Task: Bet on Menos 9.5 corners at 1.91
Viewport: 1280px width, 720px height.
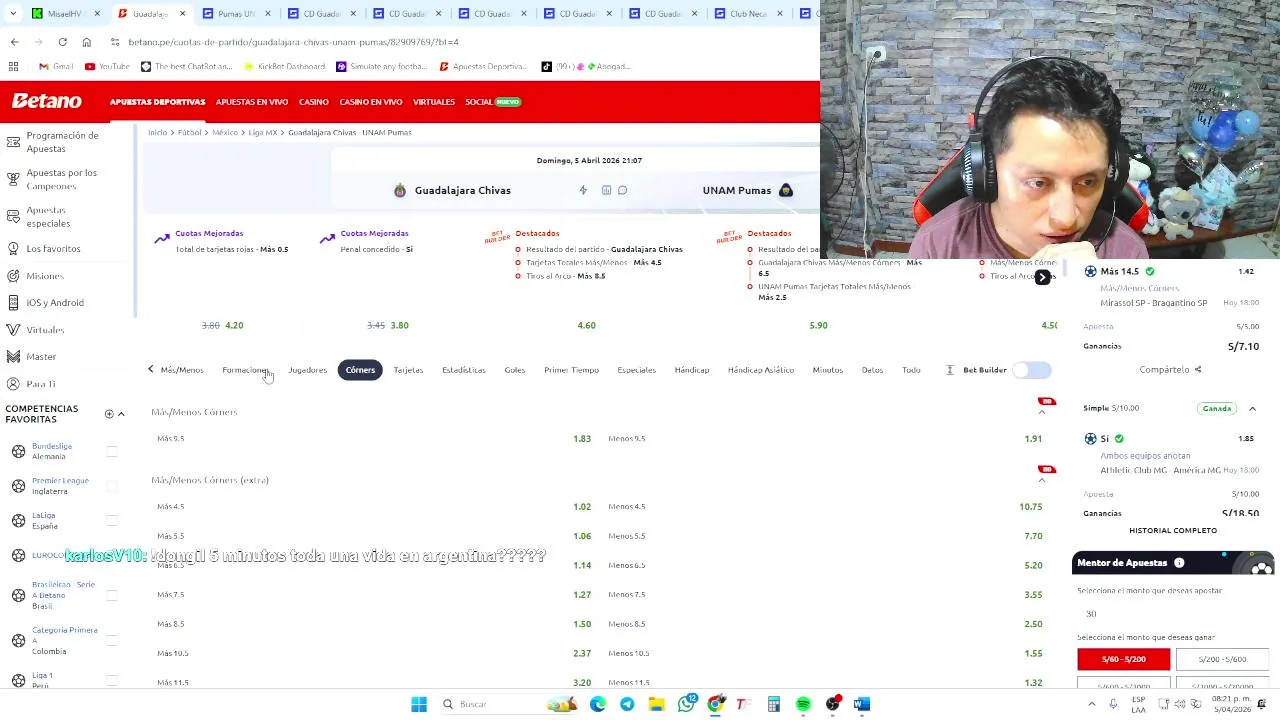Action: coord(824,438)
